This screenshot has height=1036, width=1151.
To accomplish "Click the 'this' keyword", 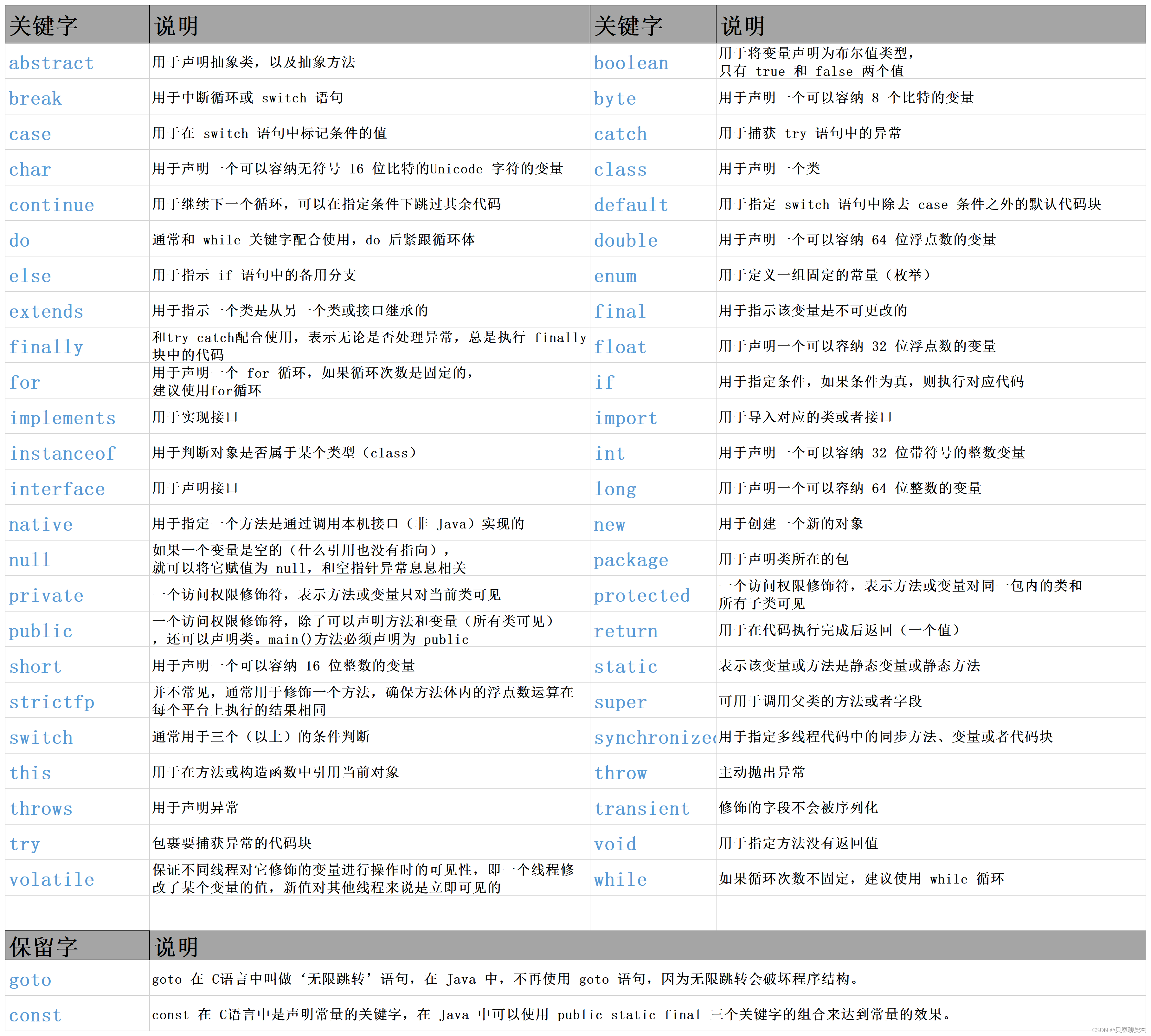I will (30, 773).
